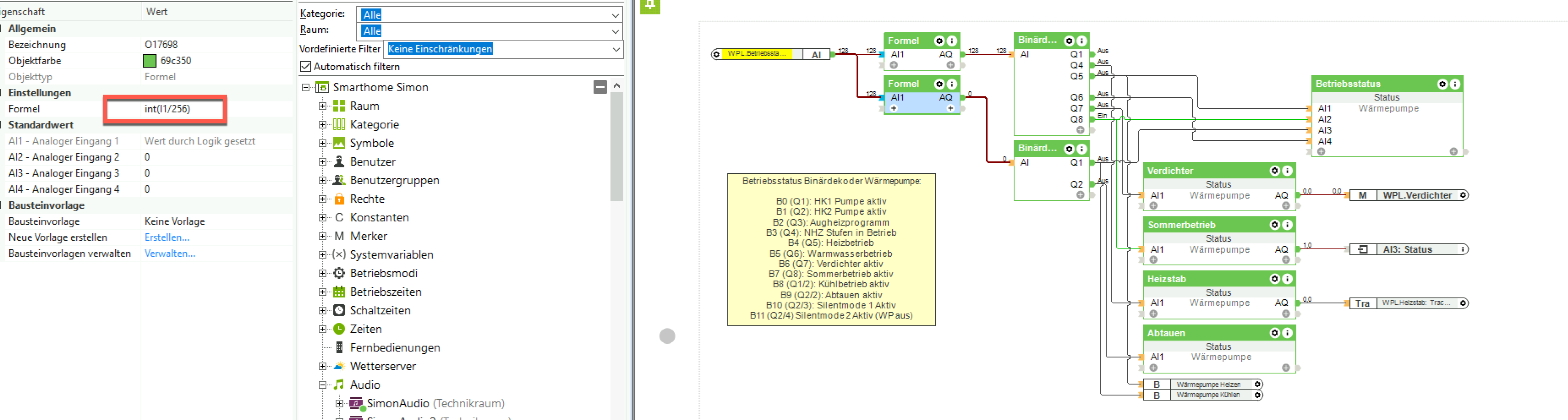
Task: Open settings gear on Betriebsstatus block
Action: coord(1442,84)
